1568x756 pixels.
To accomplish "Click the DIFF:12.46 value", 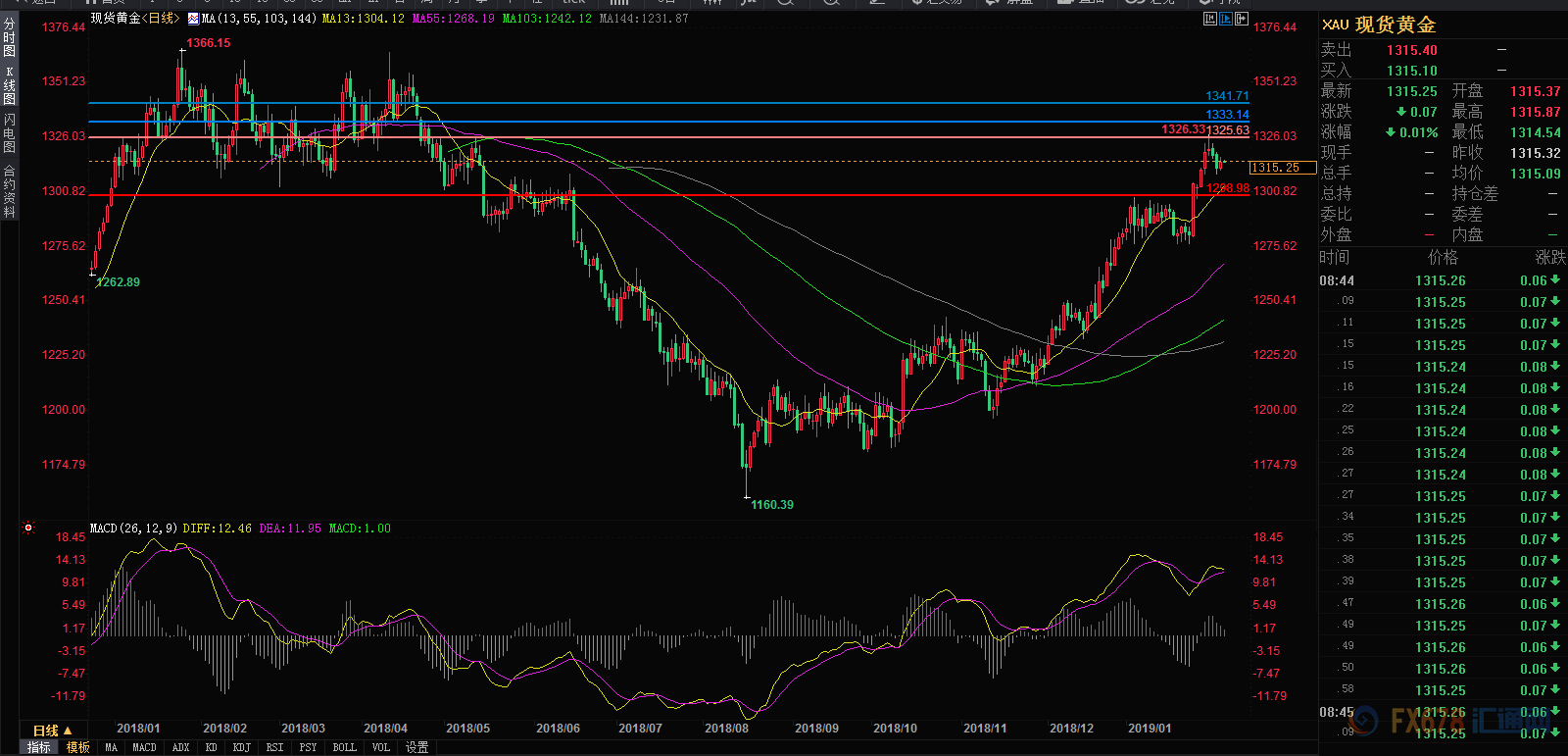I will click(217, 529).
